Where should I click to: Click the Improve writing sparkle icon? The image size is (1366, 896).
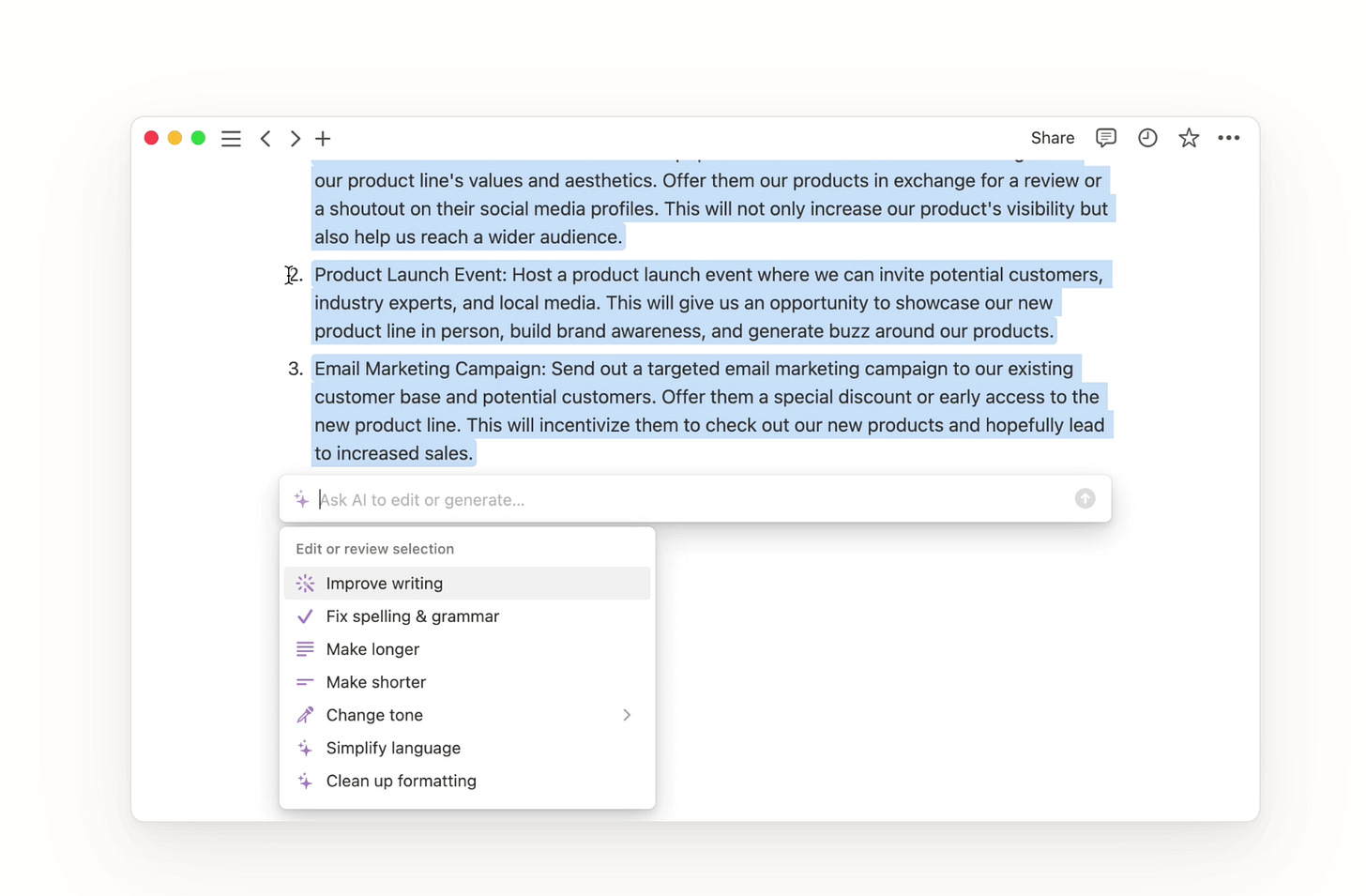coord(305,584)
